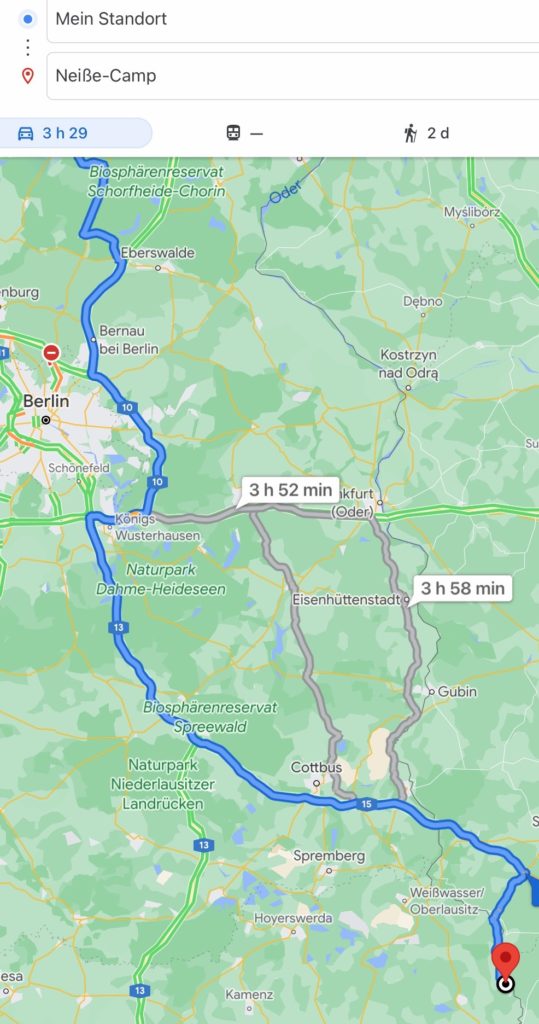Choose the 3 h 52 min alternative route
539x1024 pixels.
[x=290, y=490]
